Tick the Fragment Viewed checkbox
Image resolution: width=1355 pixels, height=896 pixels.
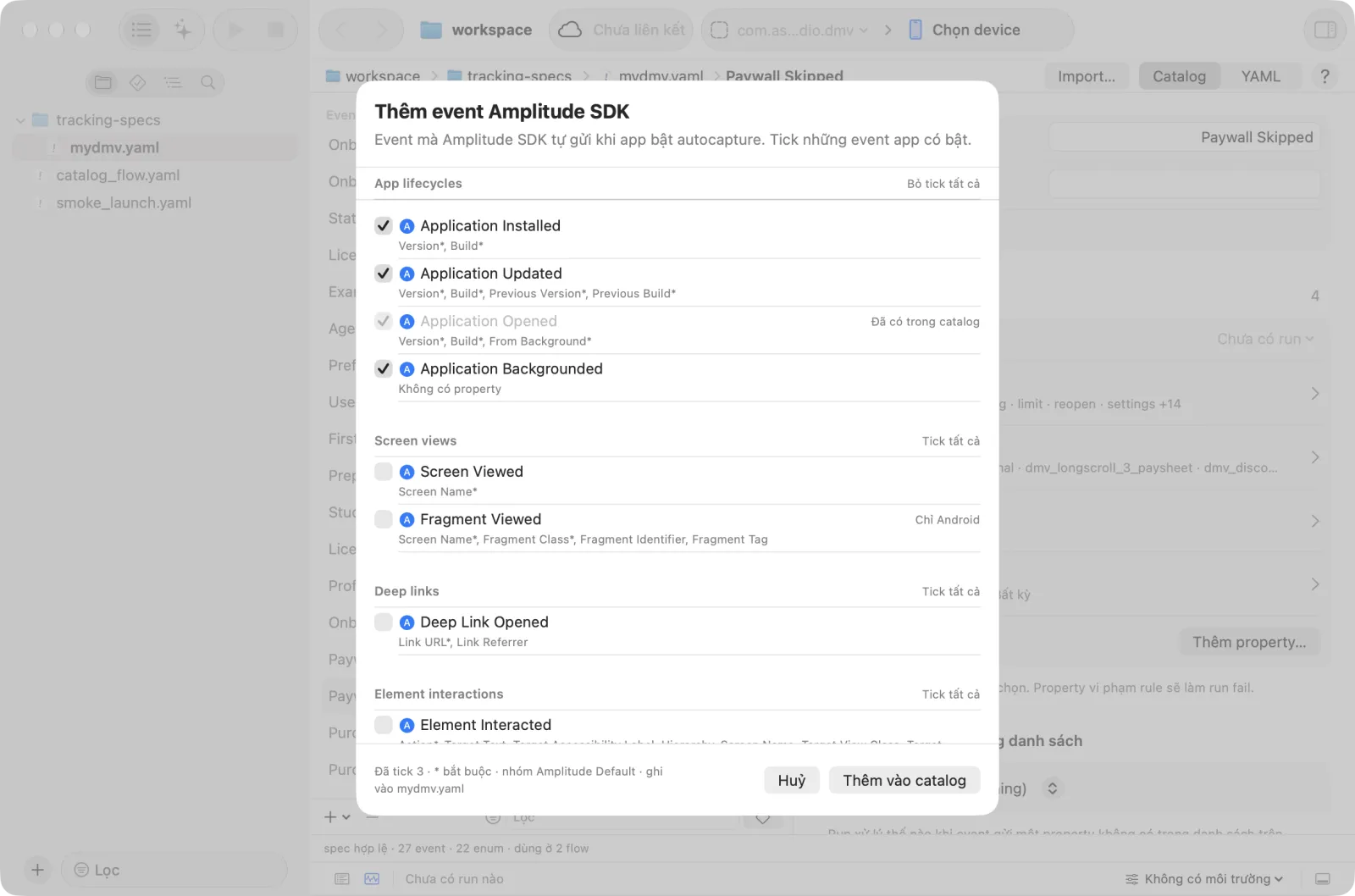384,519
